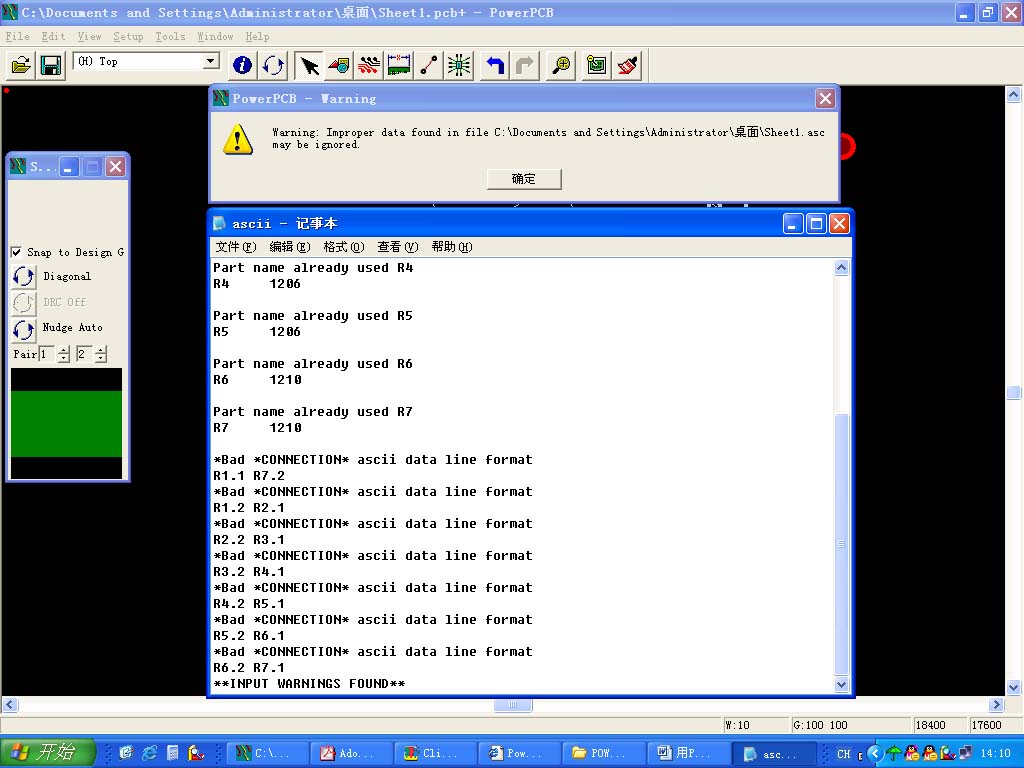This screenshot has height=768, width=1024.
Task: Close the PowerPCB Warning dialog
Action: click(x=825, y=99)
